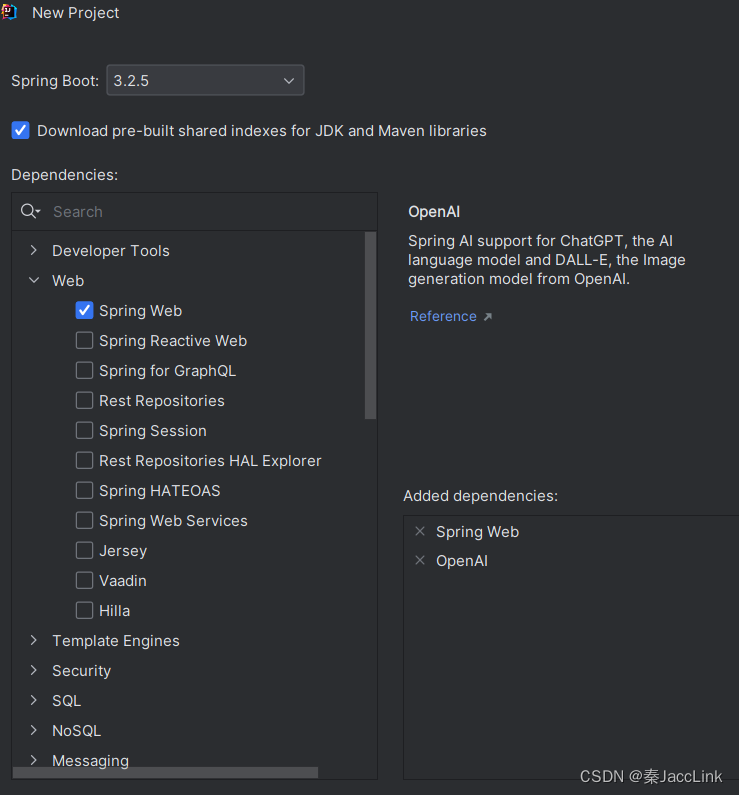Image resolution: width=739 pixels, height=795 pixels.
Task: Check the Vaadin dependency checkbox
Action: [84, 580]
